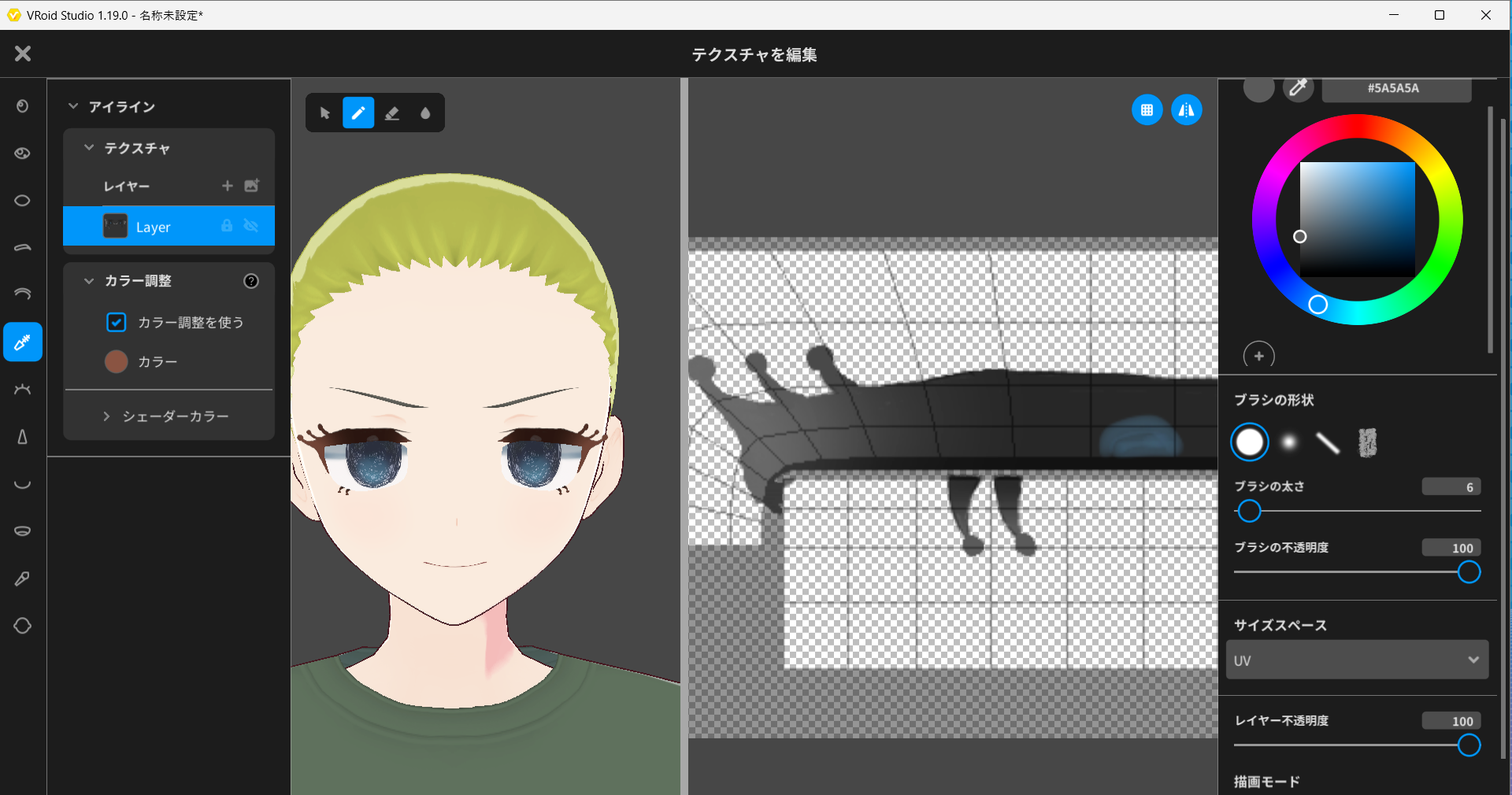Add a new layer with plus icon
The image size is (1512, 795).
pos(228,186)
